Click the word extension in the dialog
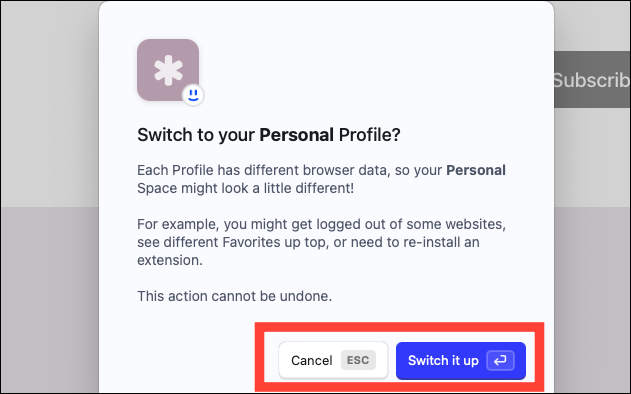This screenshot has height=394, width=631. coord(168,260)
